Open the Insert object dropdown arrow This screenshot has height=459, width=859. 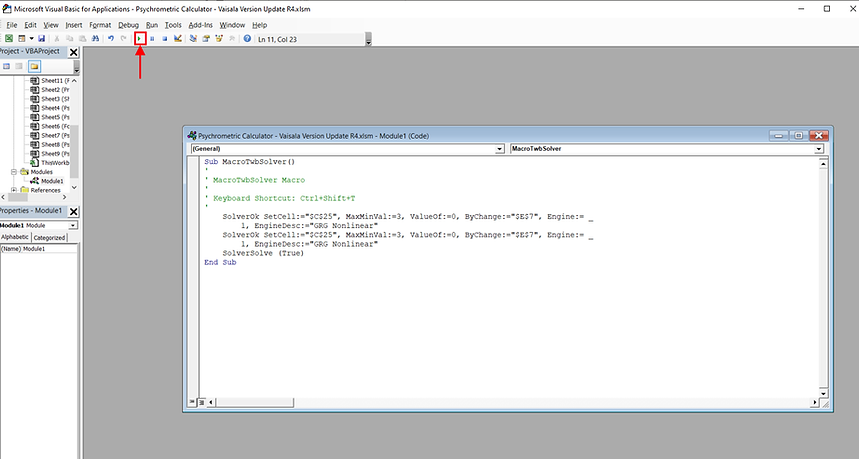tap(31, 39)
